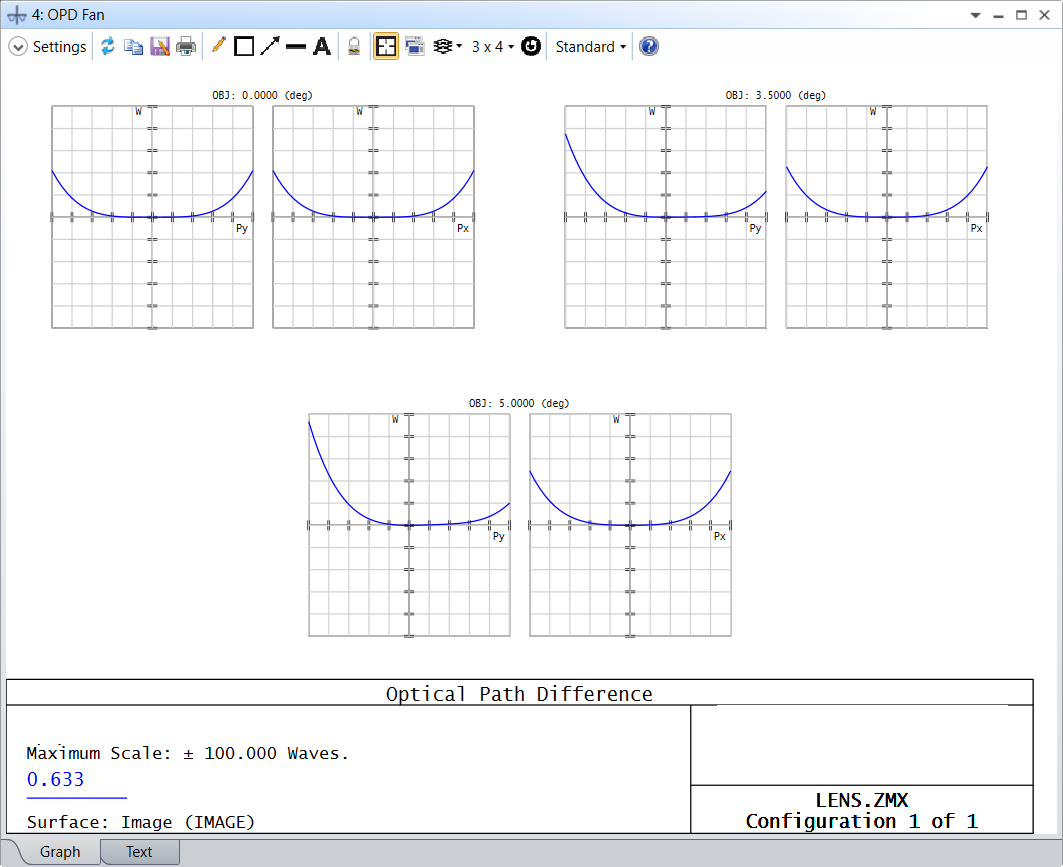Click the Settings button
The width and height of the screenshot is (1063, 867).
click(60, 46)
